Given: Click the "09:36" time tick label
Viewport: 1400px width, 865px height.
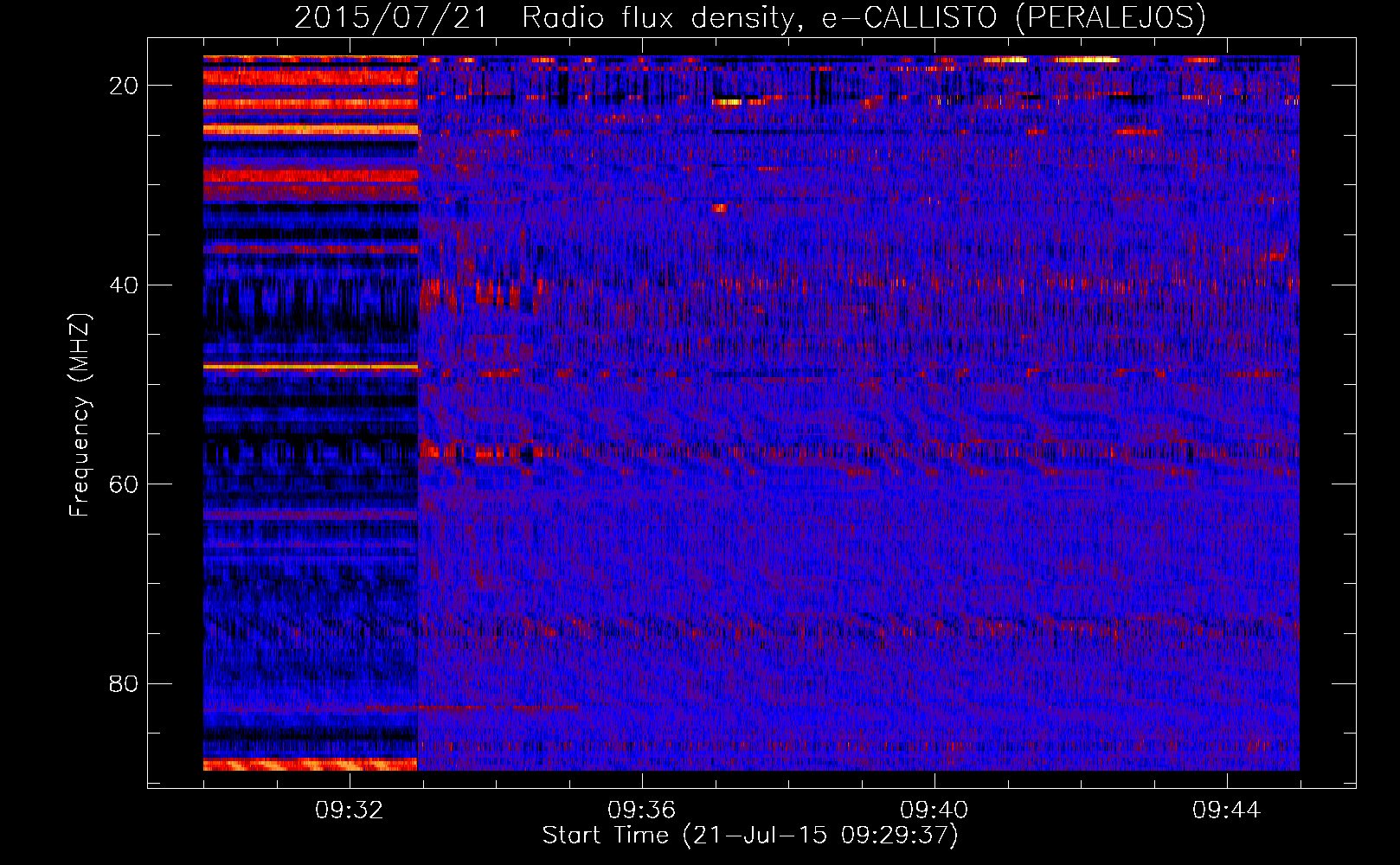Looking at the screenshot, I should point(641,810).
